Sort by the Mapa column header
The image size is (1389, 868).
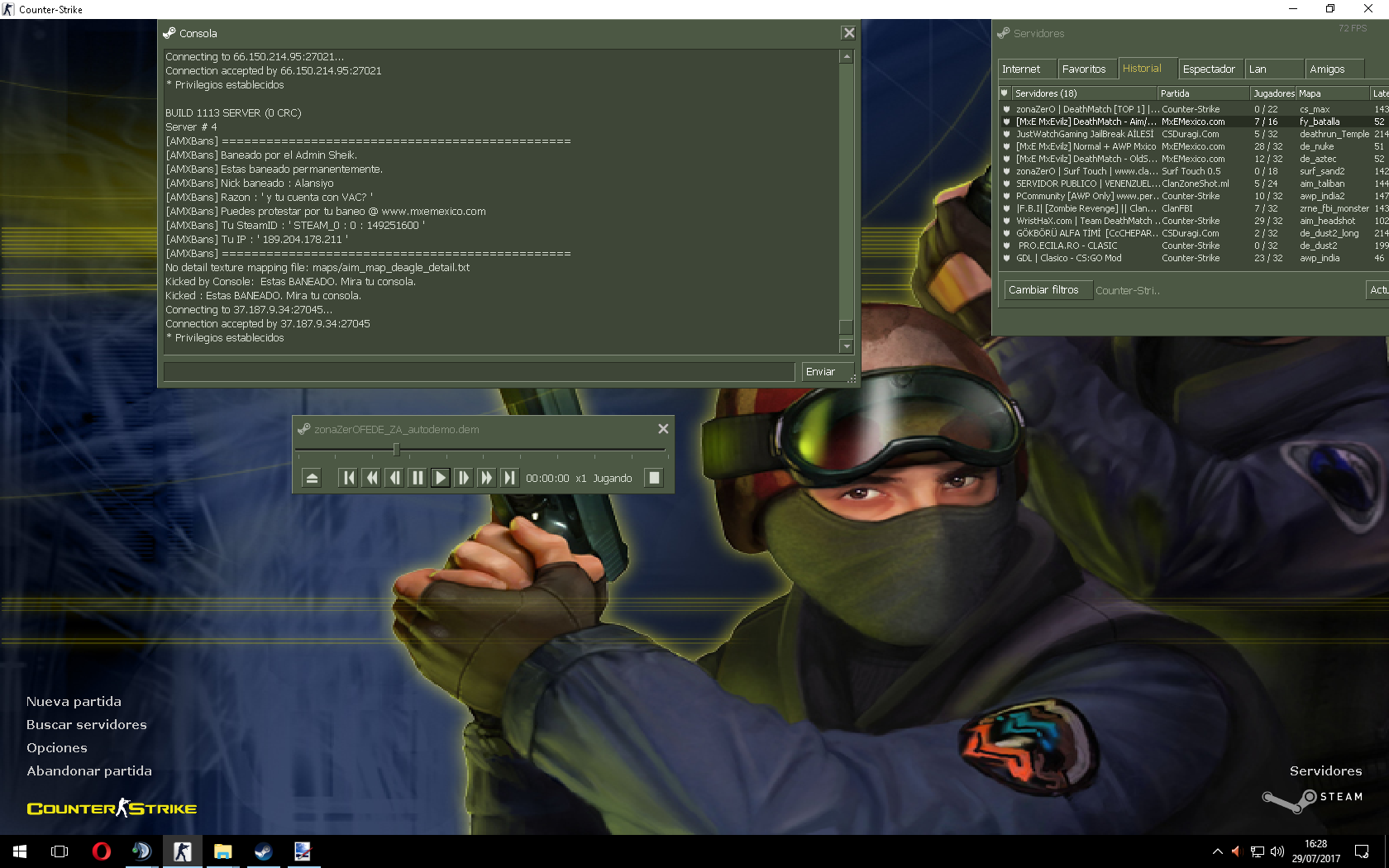(x=1333, y=93)
